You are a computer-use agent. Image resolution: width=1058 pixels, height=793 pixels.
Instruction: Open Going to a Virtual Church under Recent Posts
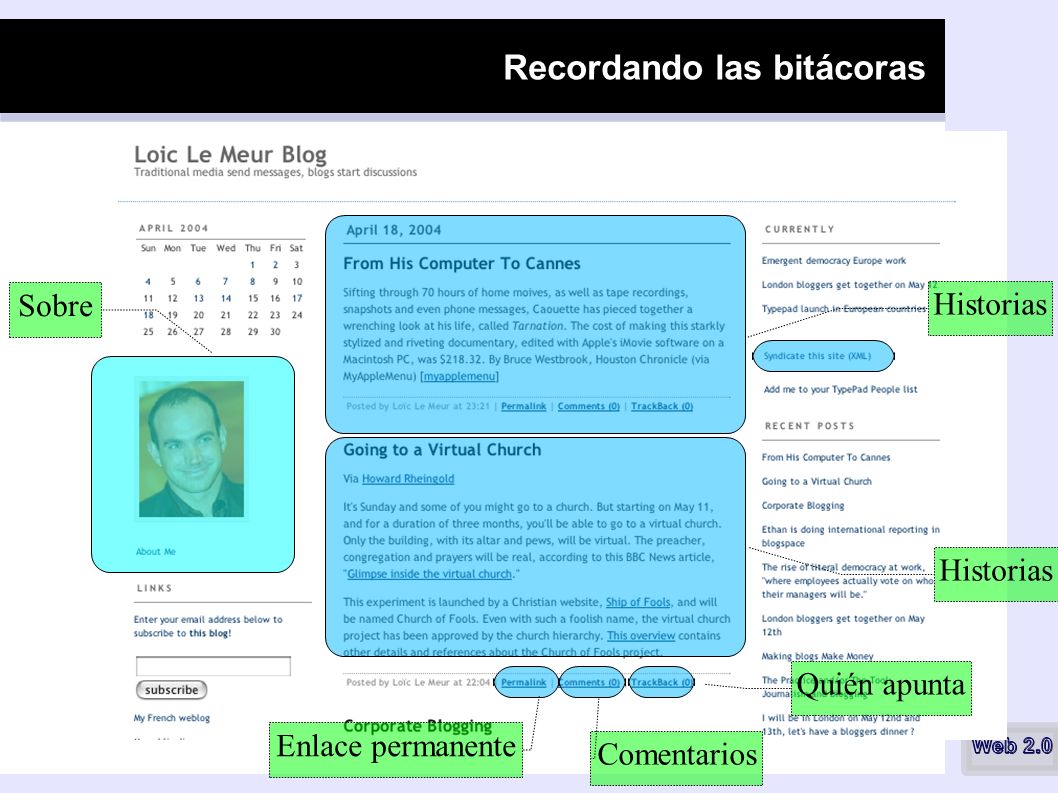(x=816, y=481)
